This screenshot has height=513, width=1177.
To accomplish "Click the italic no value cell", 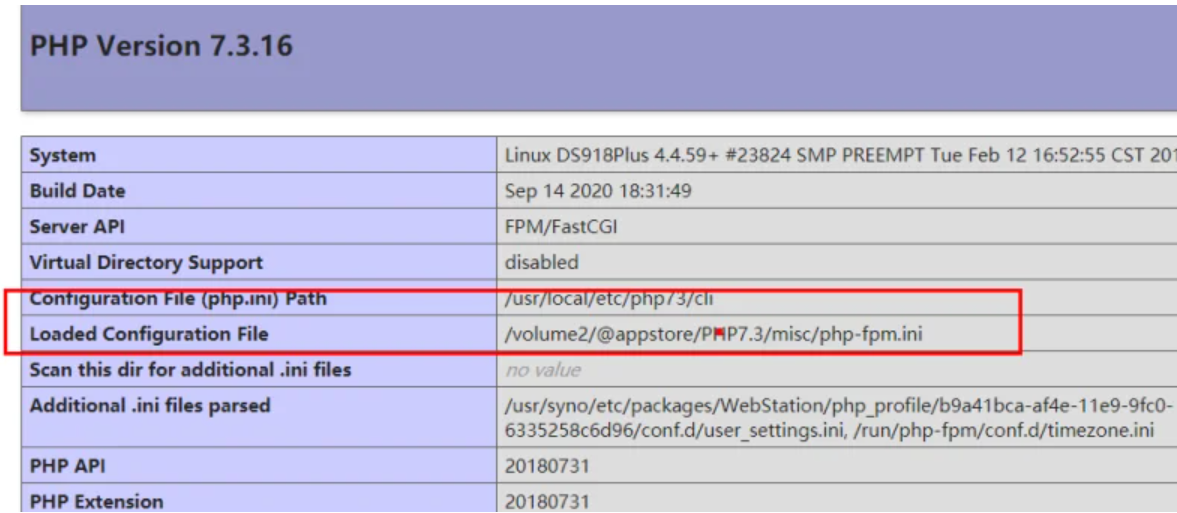I will (x=543, y=370).
